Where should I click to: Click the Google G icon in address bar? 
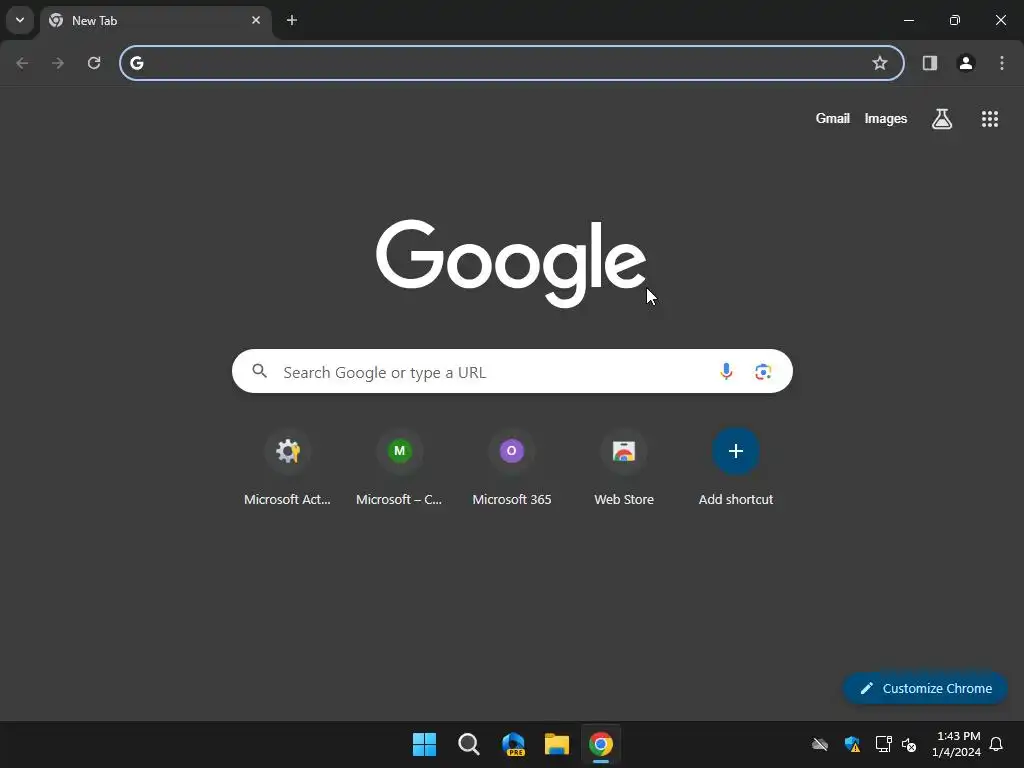(136, 63)
